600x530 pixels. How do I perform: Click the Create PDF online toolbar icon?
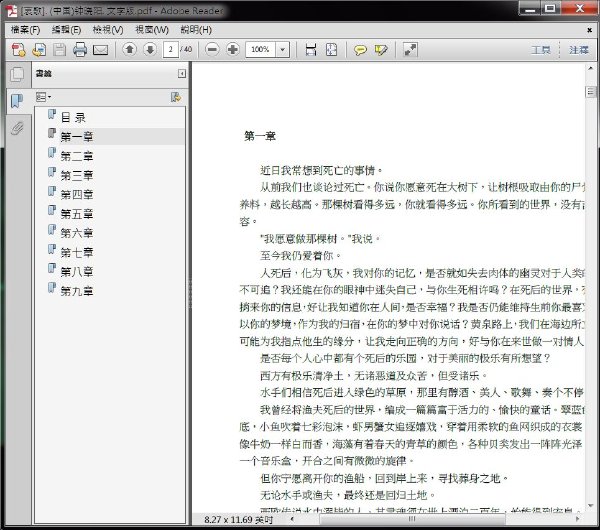coord(18,50)
